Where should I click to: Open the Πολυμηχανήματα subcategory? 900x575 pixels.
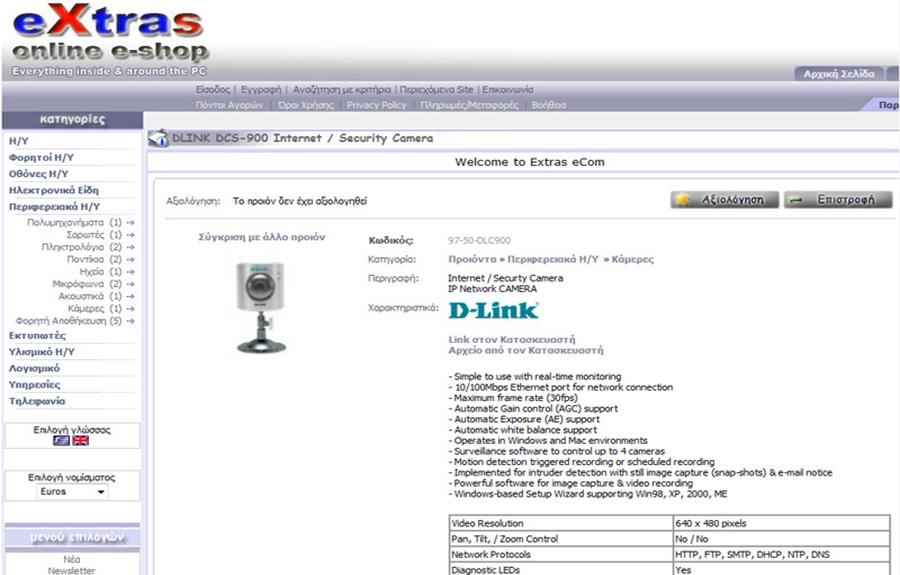(x=65, y=223)
